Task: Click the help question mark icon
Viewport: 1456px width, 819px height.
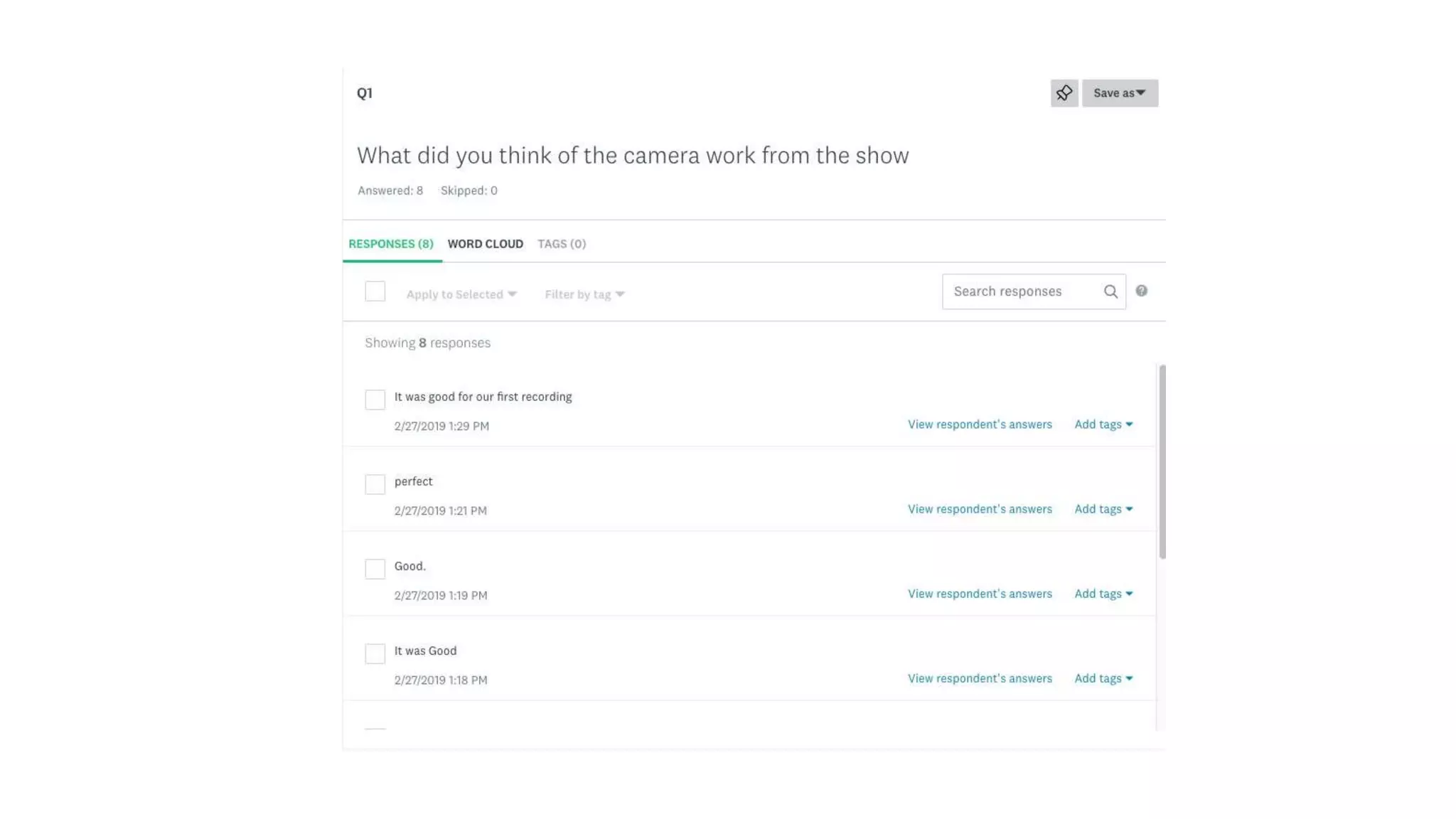Action: [1141, 291]
